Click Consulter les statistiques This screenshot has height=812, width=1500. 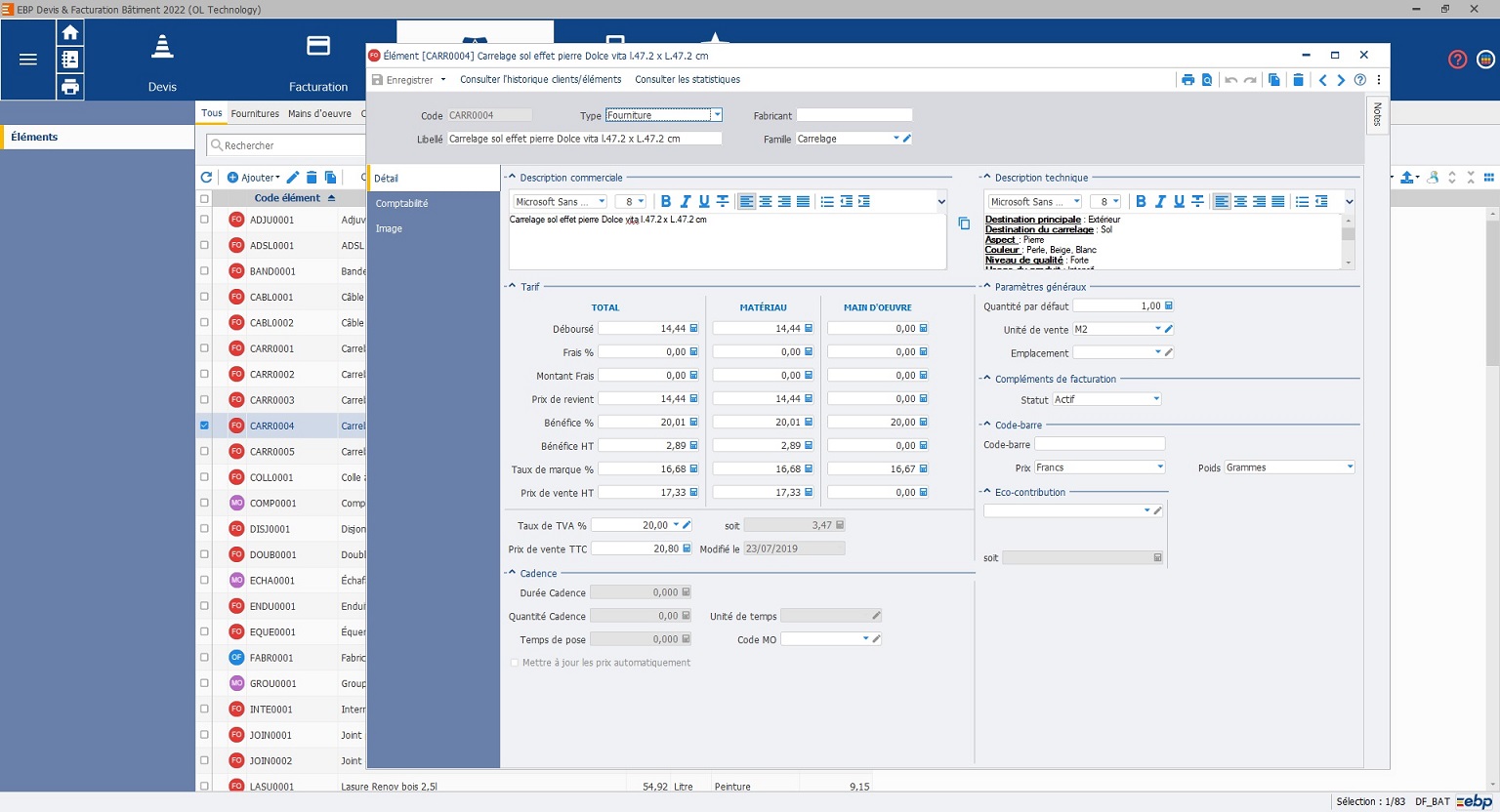[x=687, y=80]
